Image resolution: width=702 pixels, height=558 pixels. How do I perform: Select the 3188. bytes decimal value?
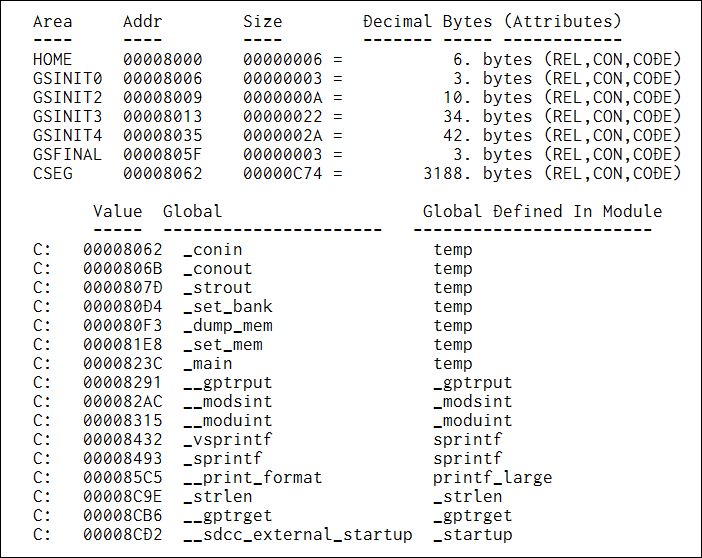[477, 174]
